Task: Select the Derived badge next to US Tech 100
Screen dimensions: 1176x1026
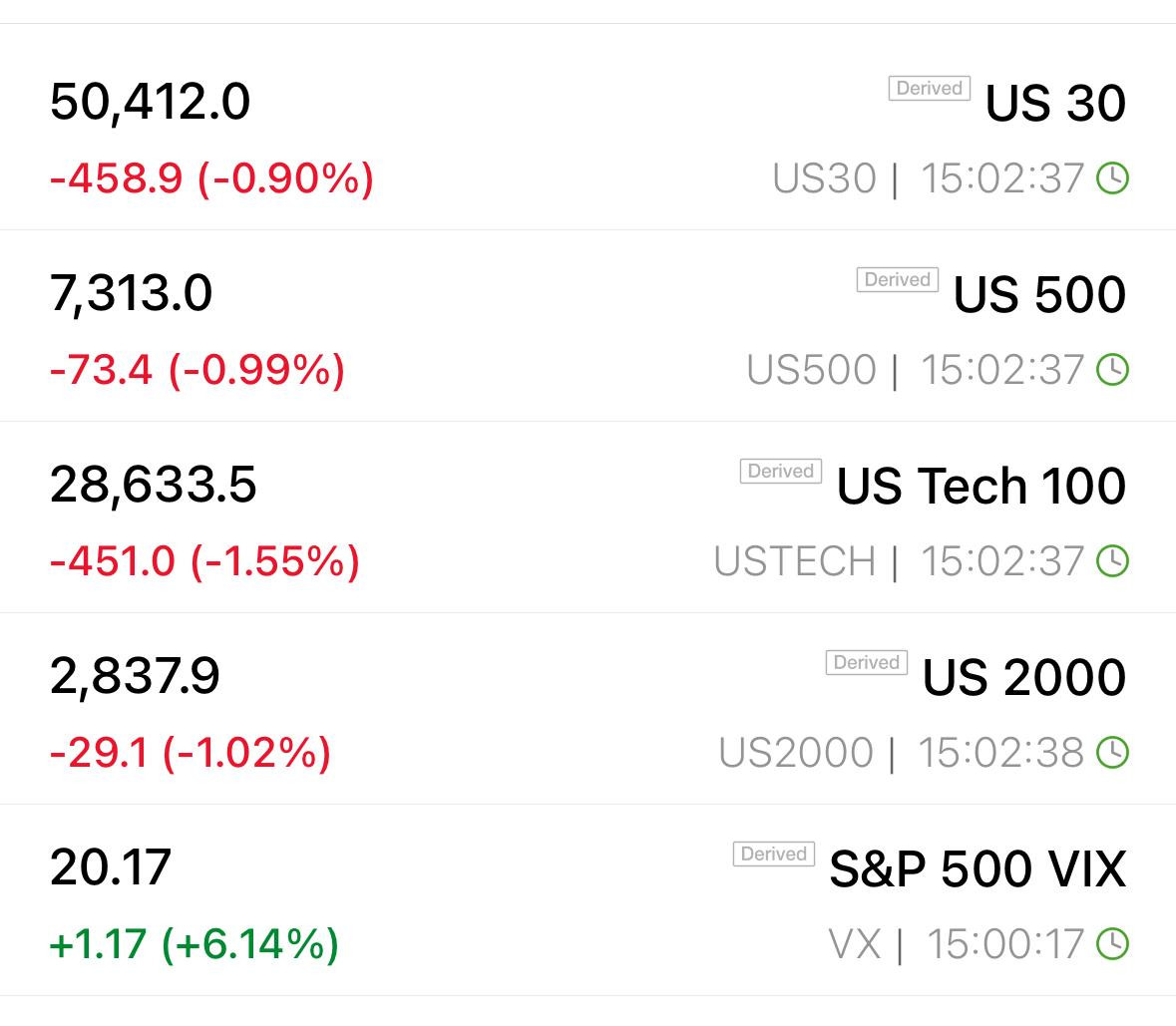Action: [x=781, y=471]
